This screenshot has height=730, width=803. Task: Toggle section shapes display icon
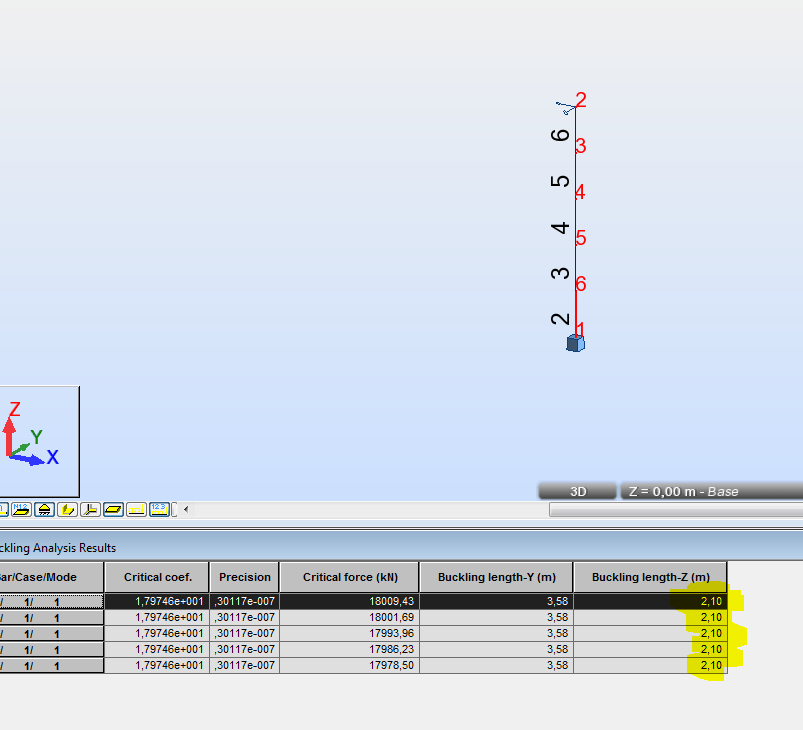click(x=67, y=510)
